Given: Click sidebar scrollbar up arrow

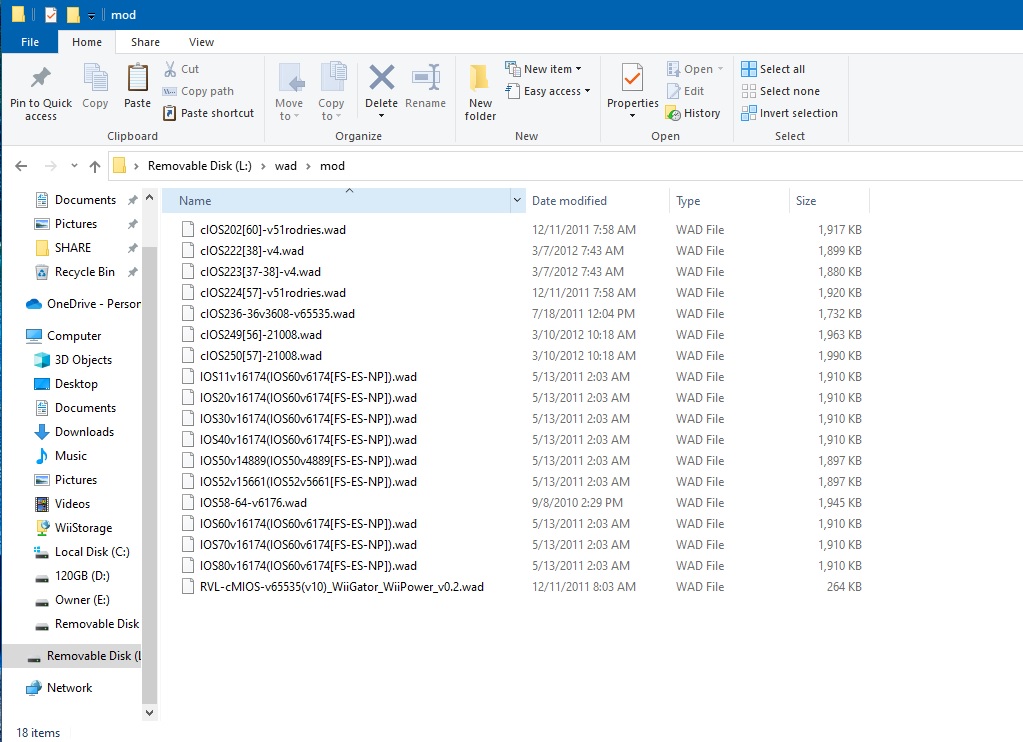Looking at the screenshot, I should tap(149, 197).
